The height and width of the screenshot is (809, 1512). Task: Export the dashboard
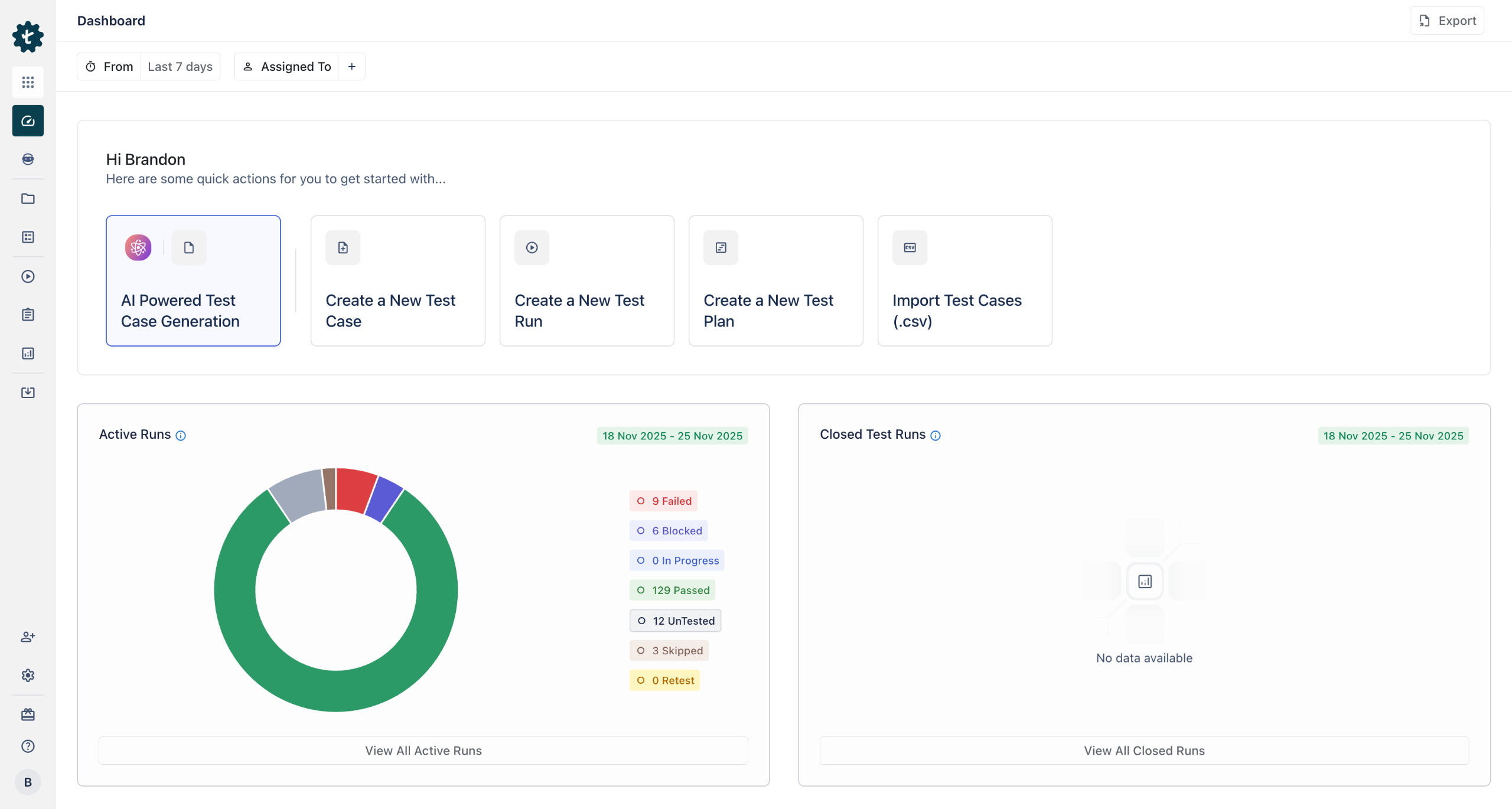coord(1446,21)
